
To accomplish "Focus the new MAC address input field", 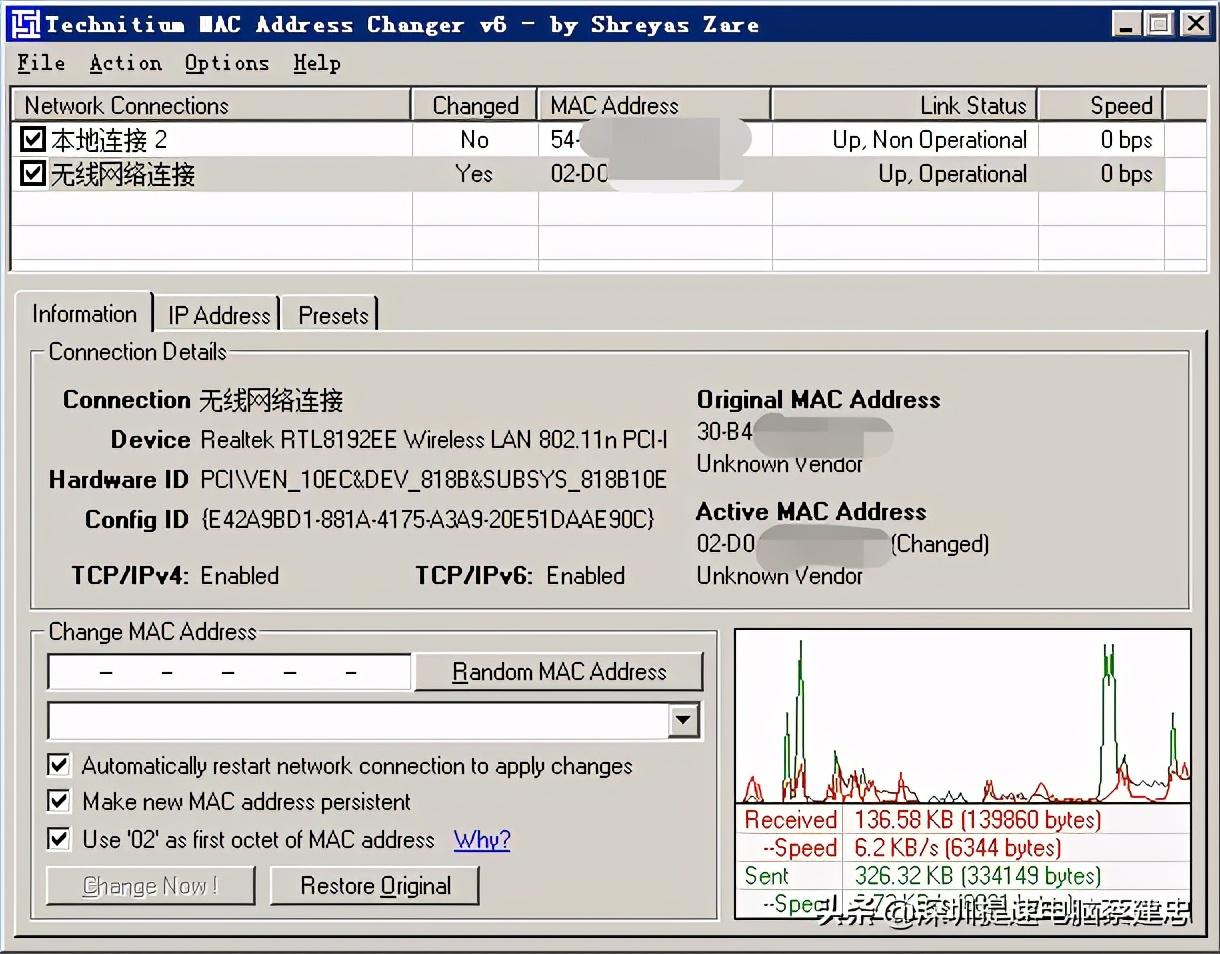I will coord(229,672).
